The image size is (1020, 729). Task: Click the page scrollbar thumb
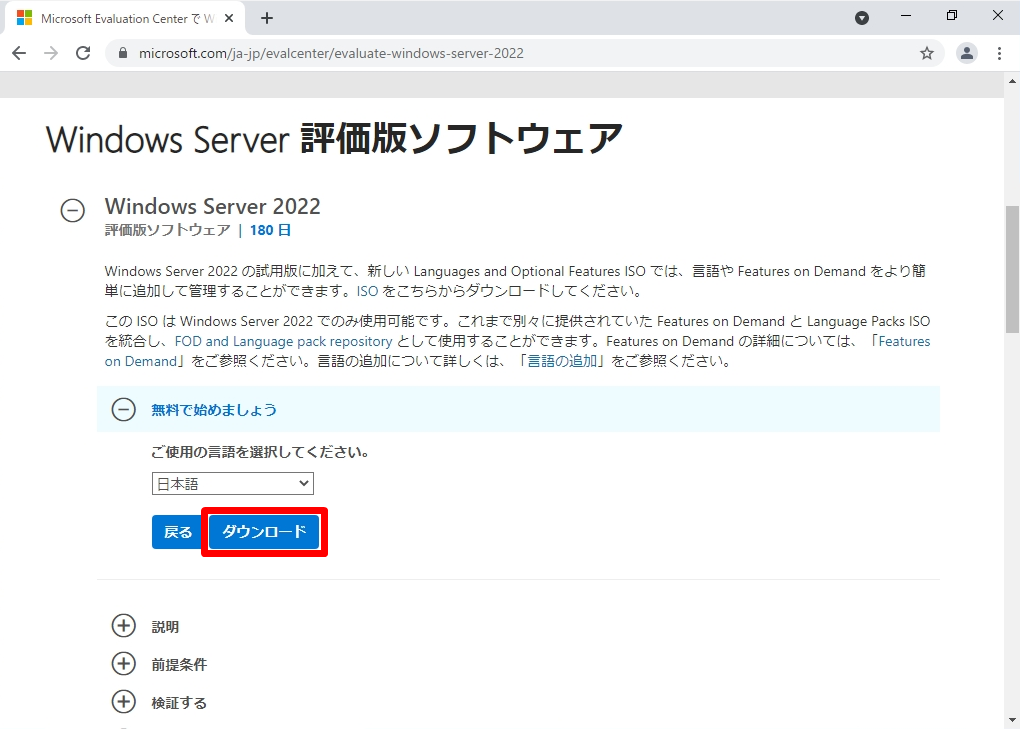[1012, 269]
